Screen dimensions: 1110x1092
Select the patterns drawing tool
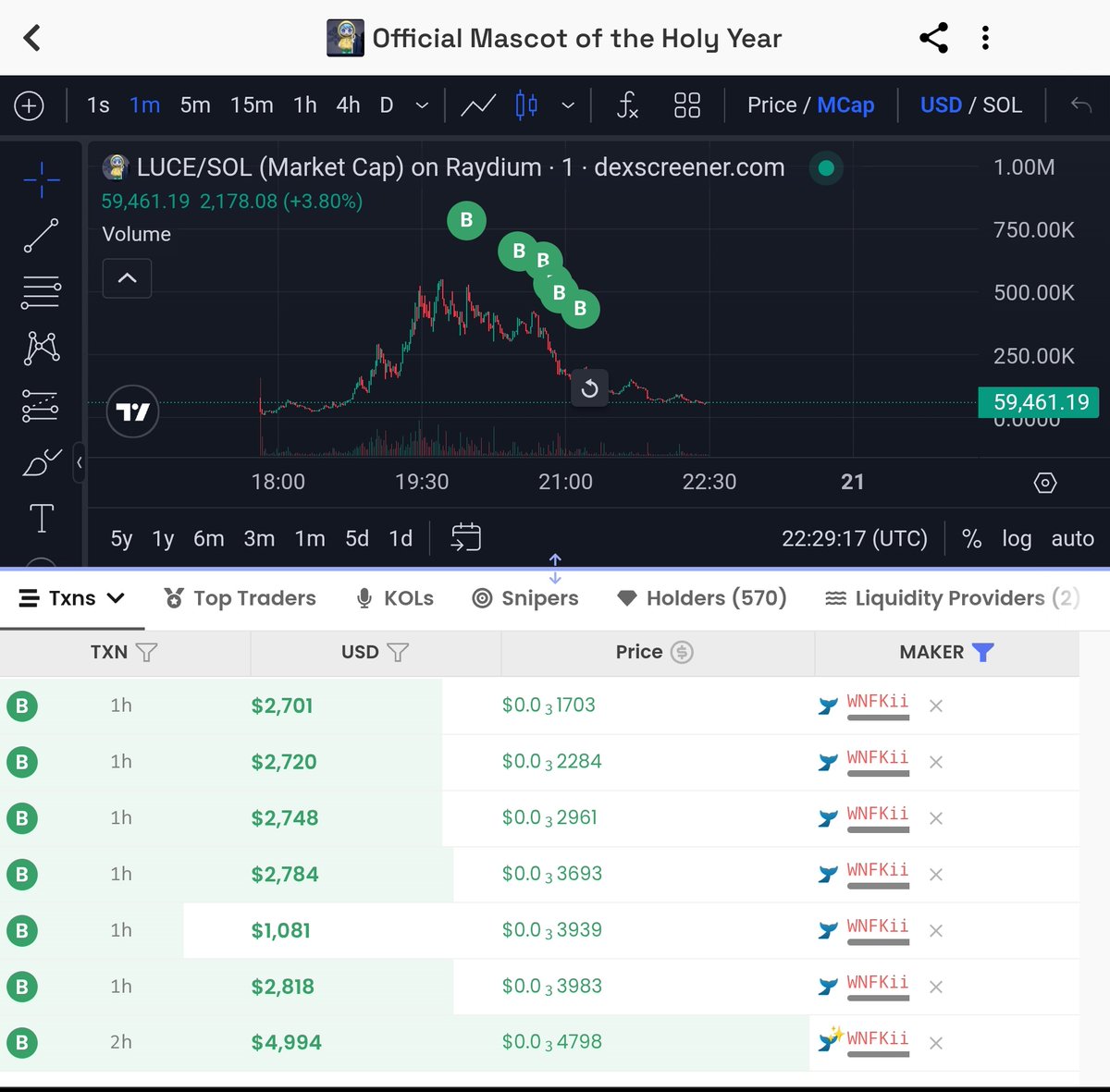(x=42, y=348)
